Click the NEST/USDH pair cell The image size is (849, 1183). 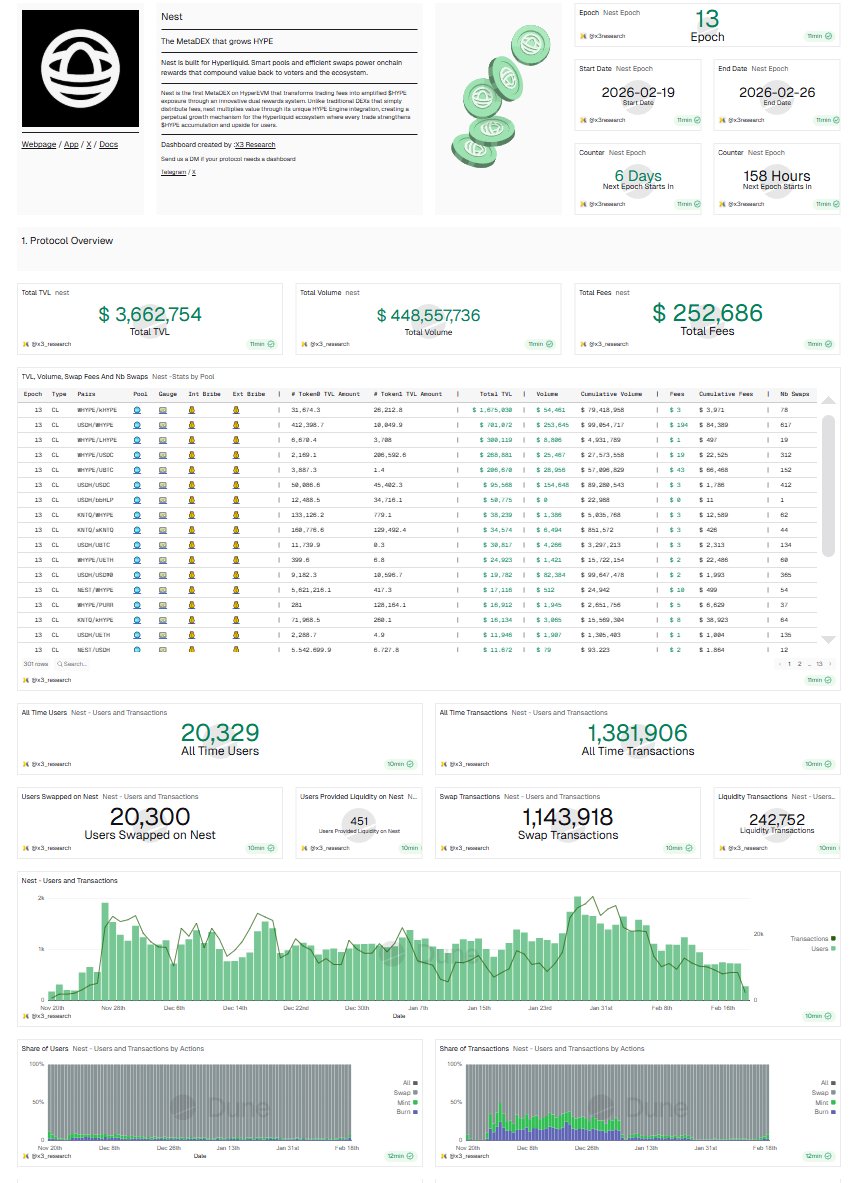point(94,650)
